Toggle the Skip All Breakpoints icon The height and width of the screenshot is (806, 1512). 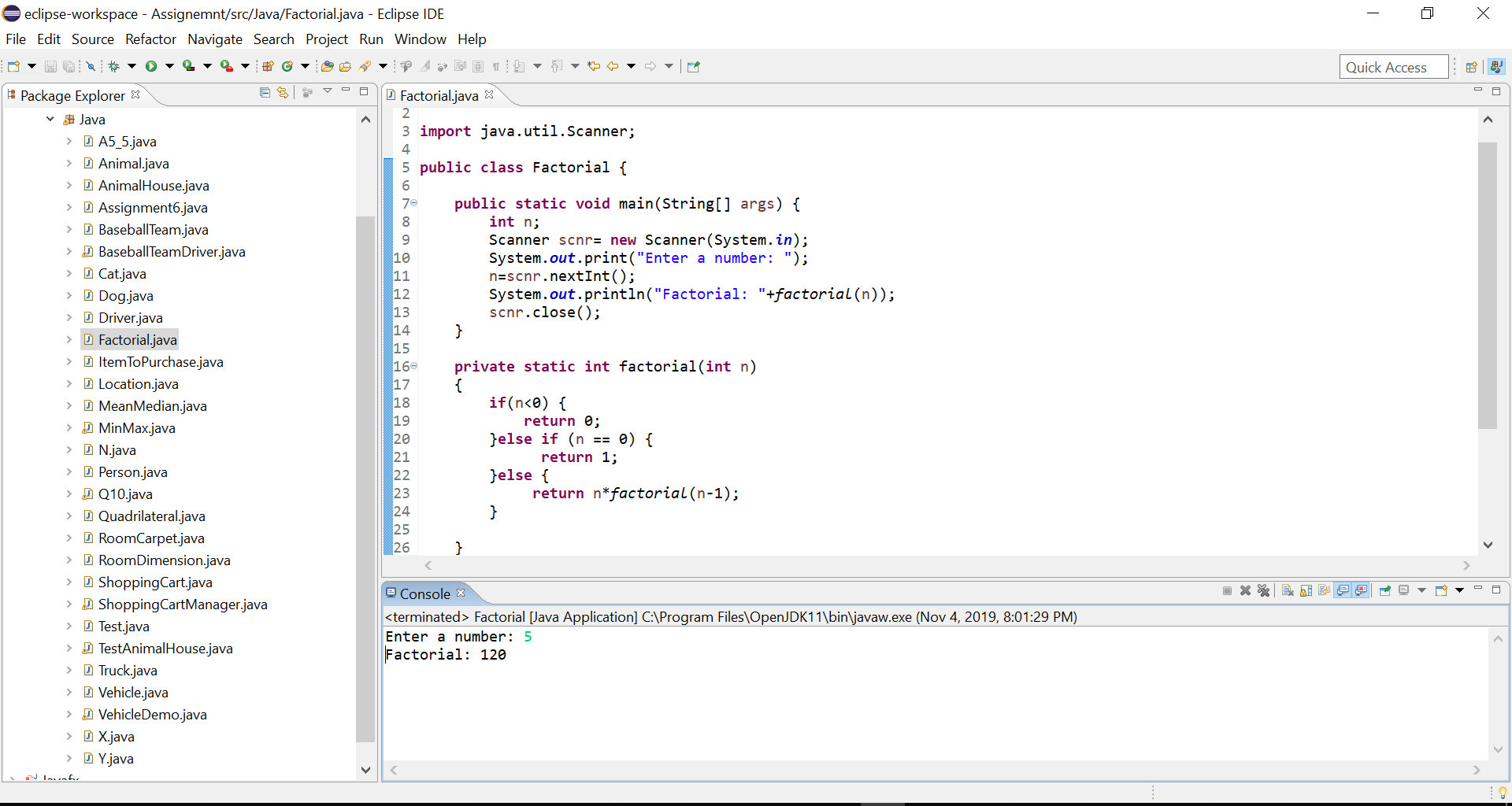point(91,67)
